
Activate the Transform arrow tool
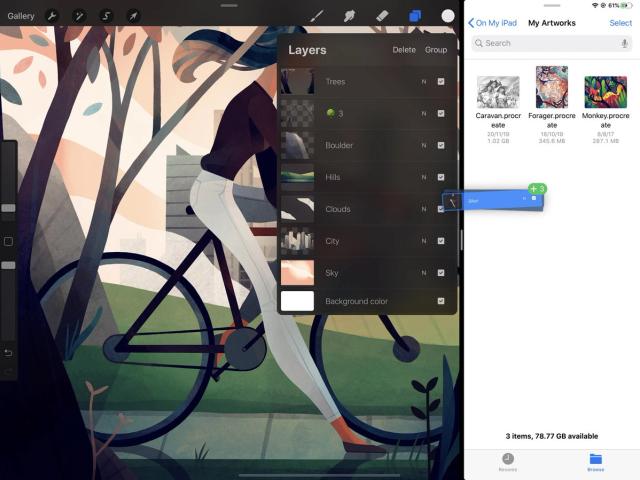133,16
